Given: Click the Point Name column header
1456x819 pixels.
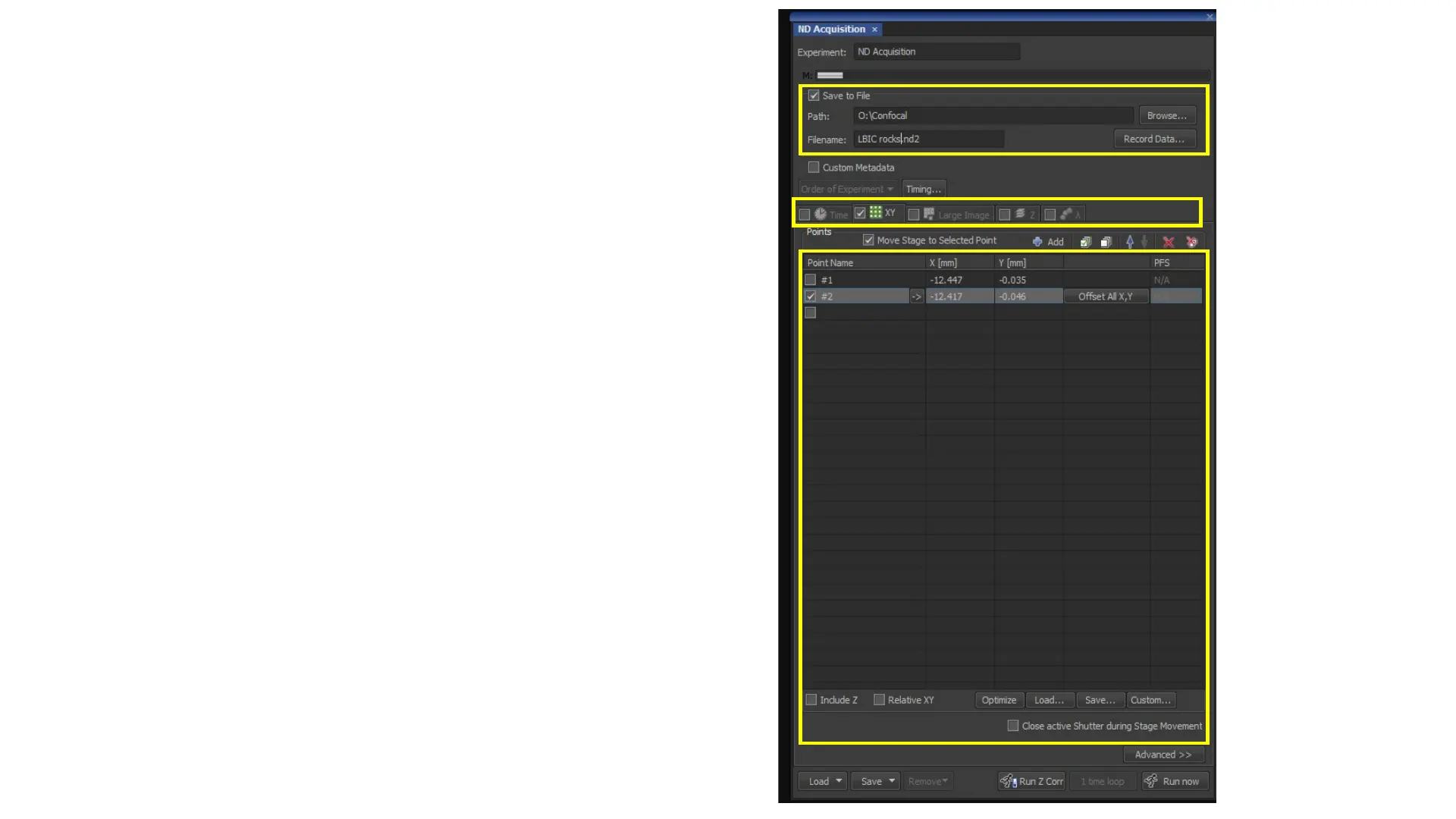Looking at the screenshot, I should 864,263.
